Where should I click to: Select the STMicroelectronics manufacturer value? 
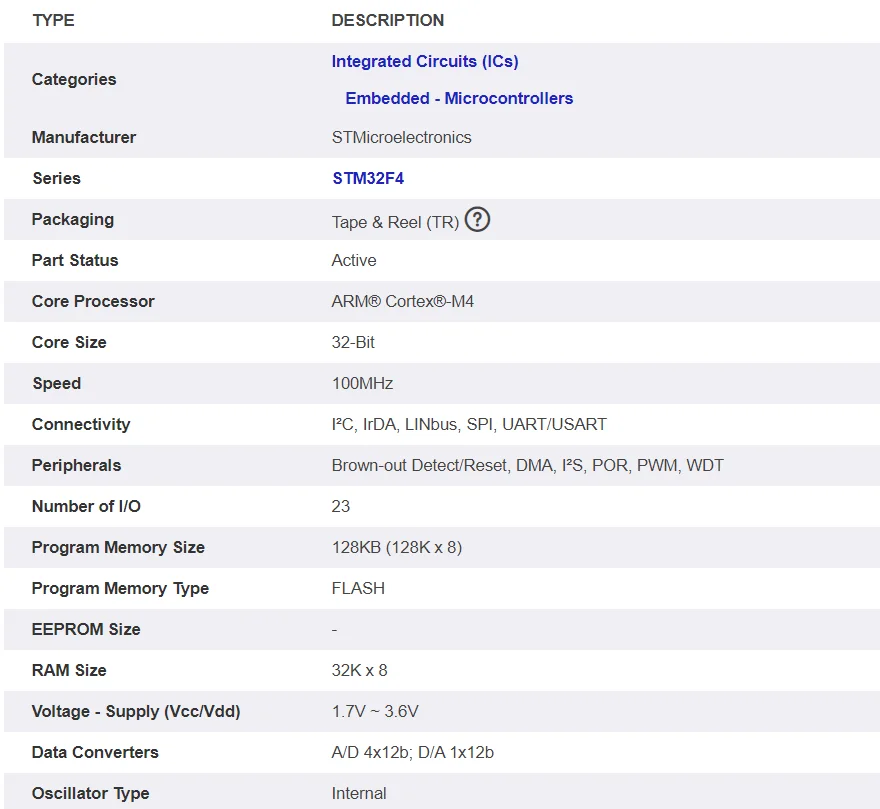401,138
